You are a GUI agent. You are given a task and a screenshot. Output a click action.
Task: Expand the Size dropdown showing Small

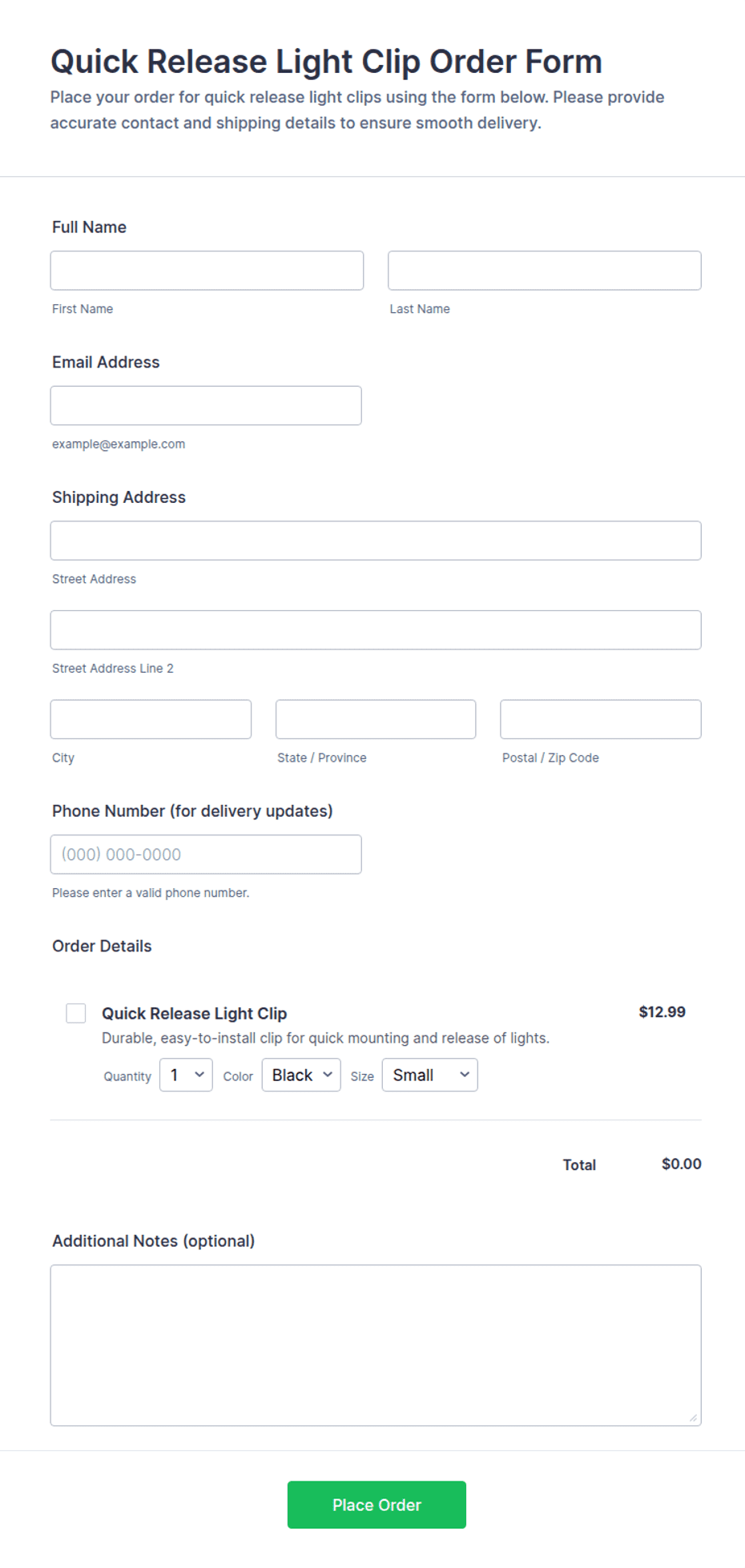(x=430, y=1075)
